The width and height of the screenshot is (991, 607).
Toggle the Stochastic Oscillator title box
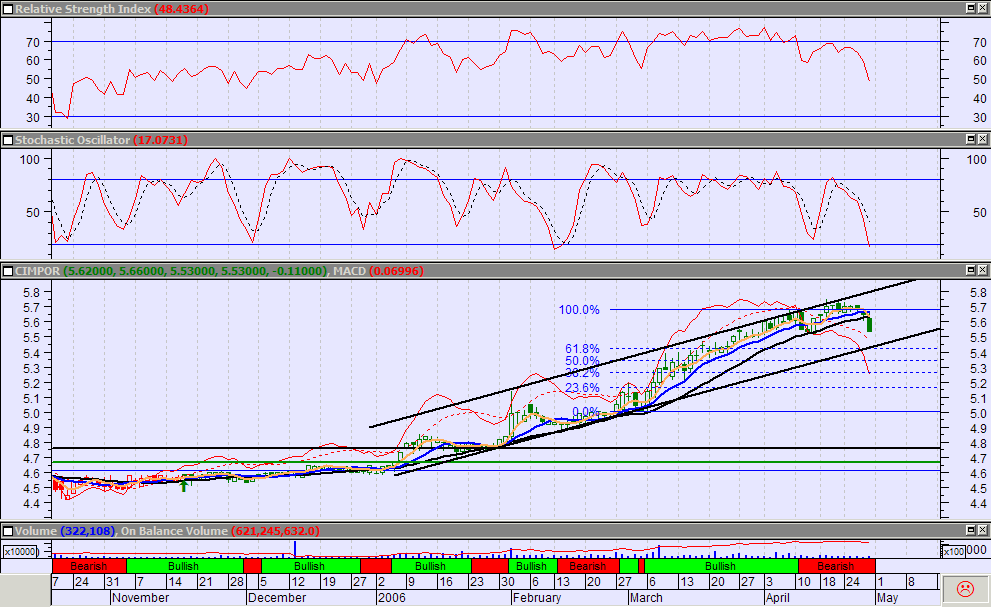click(8, 140)
